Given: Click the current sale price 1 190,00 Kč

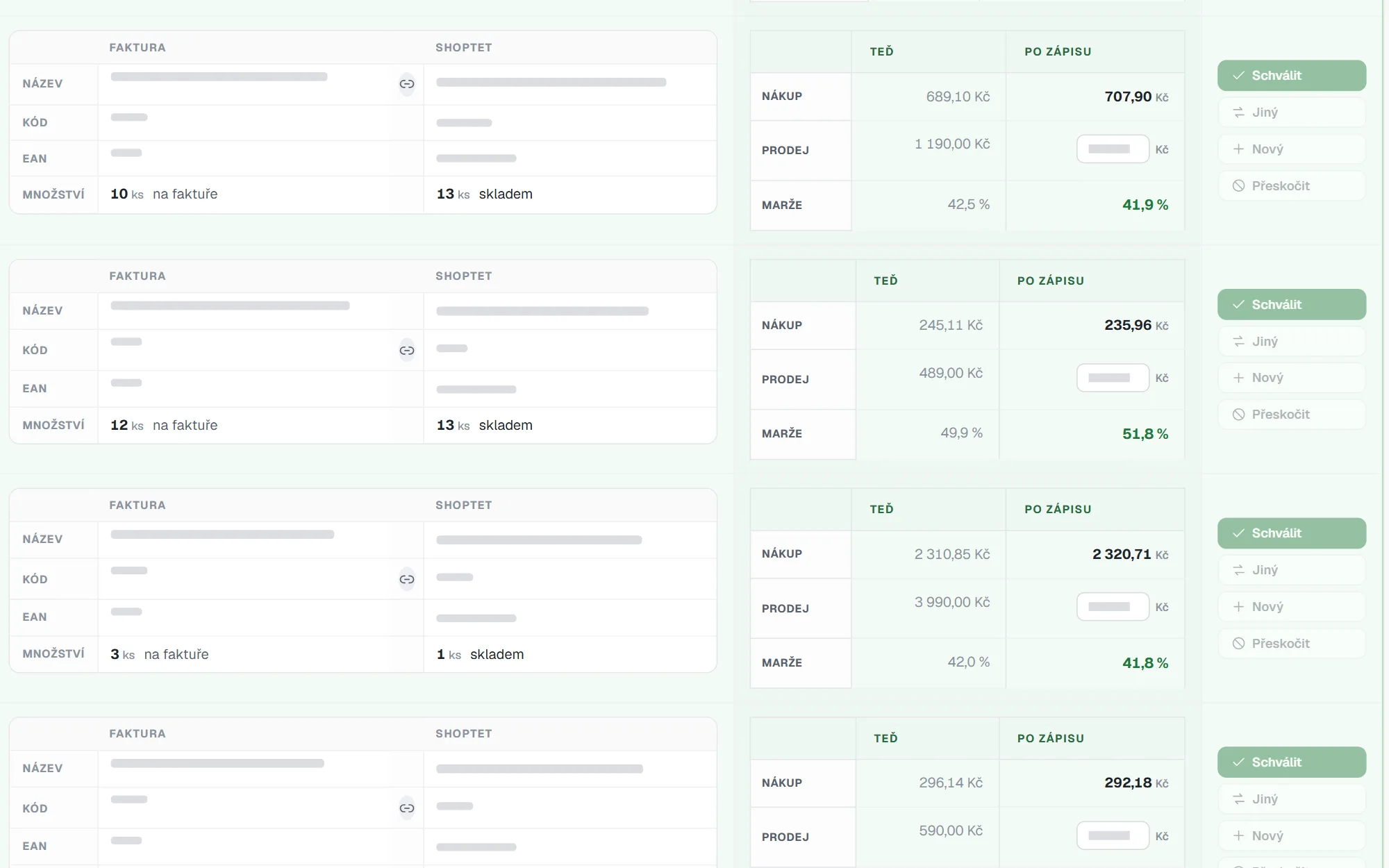Looking at the screenshot, I should pyautogui.click(x=952, y=144).
